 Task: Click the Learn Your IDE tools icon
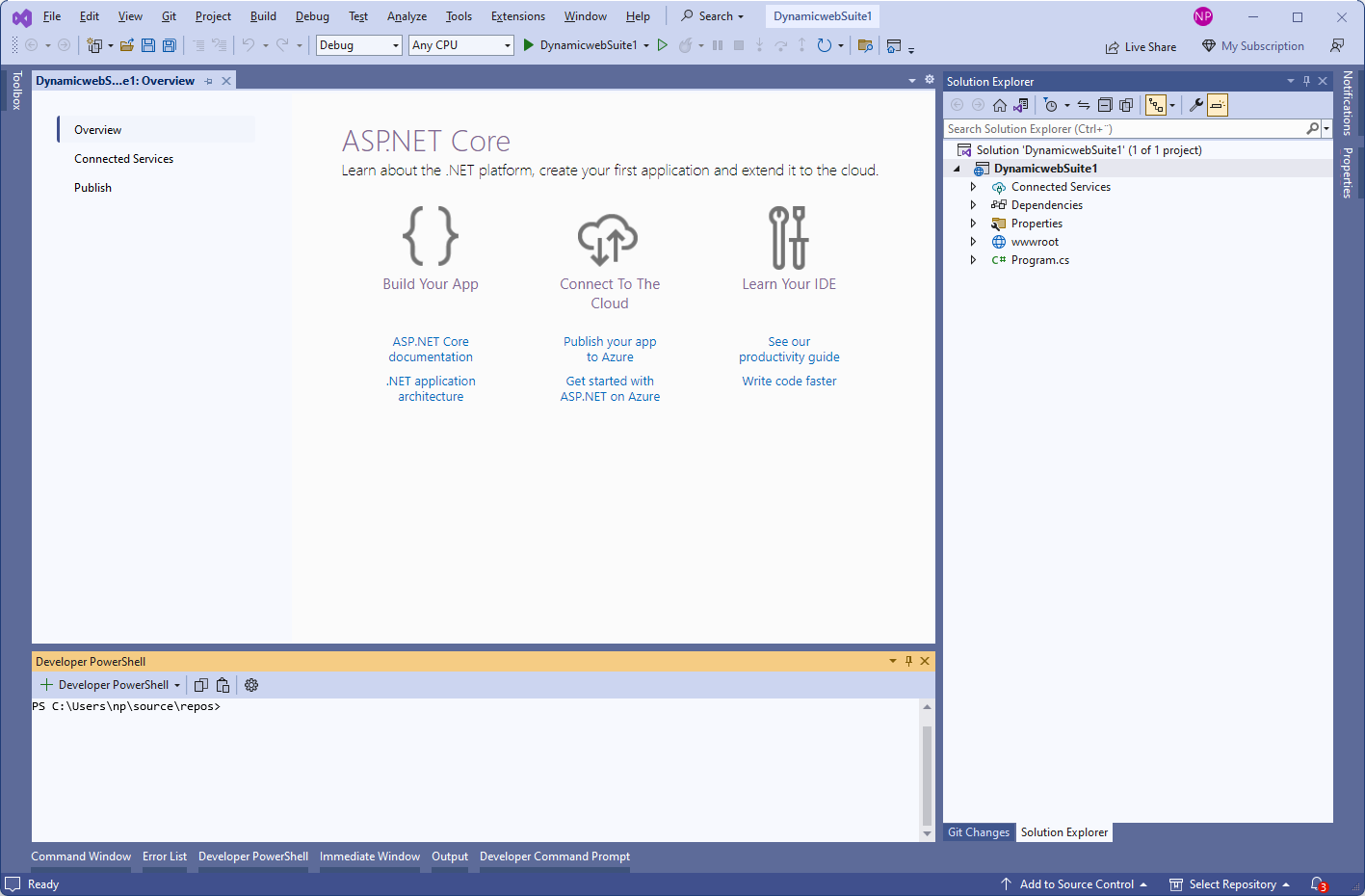[x=788, y=237]
